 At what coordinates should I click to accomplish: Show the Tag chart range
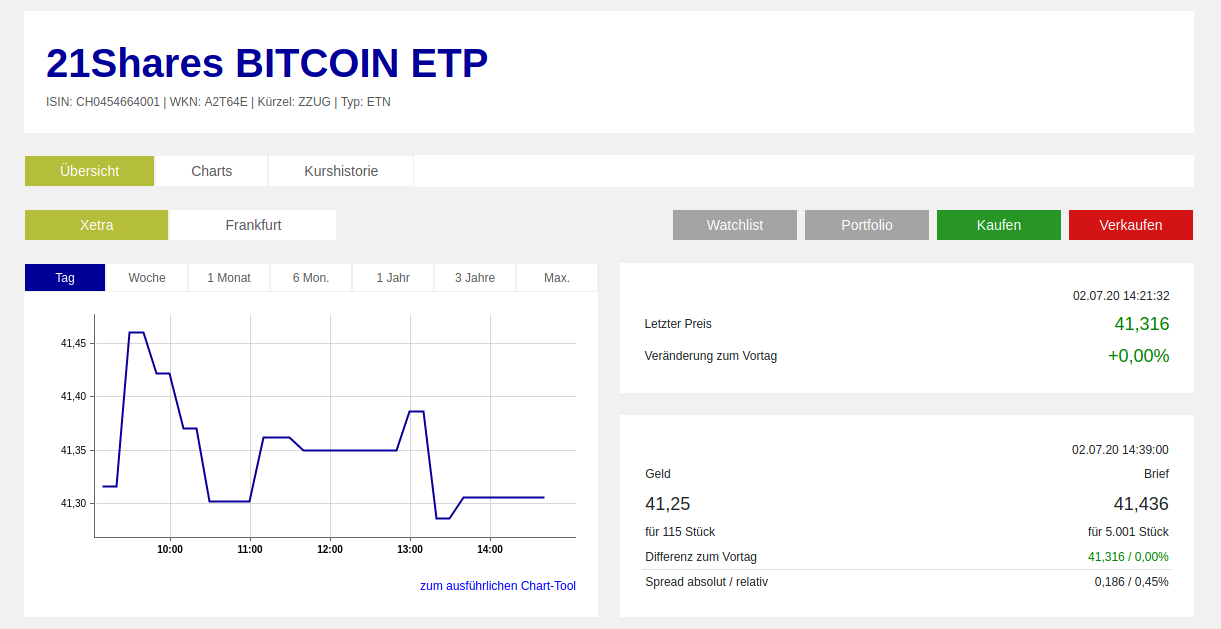[x=65, y=278]
